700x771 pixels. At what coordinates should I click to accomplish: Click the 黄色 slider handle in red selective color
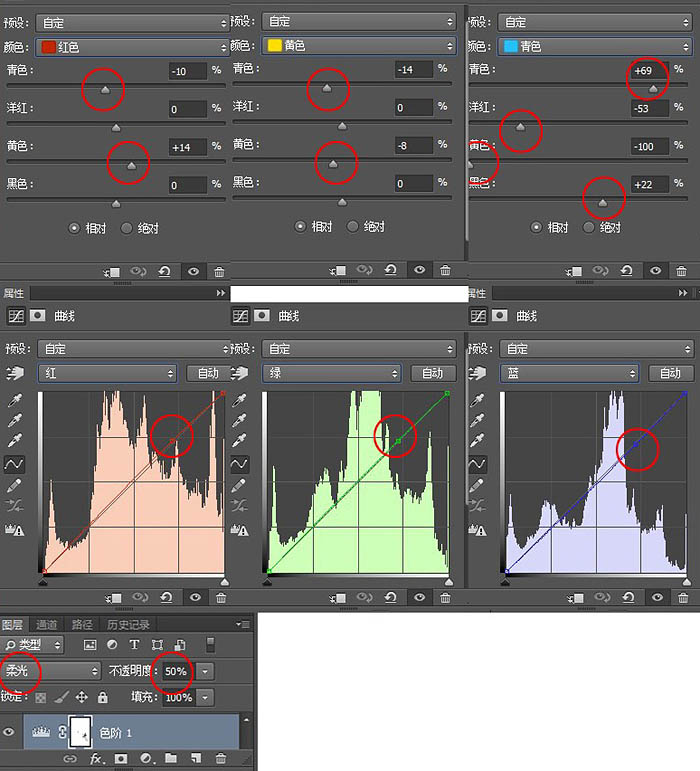pos(131,166)
